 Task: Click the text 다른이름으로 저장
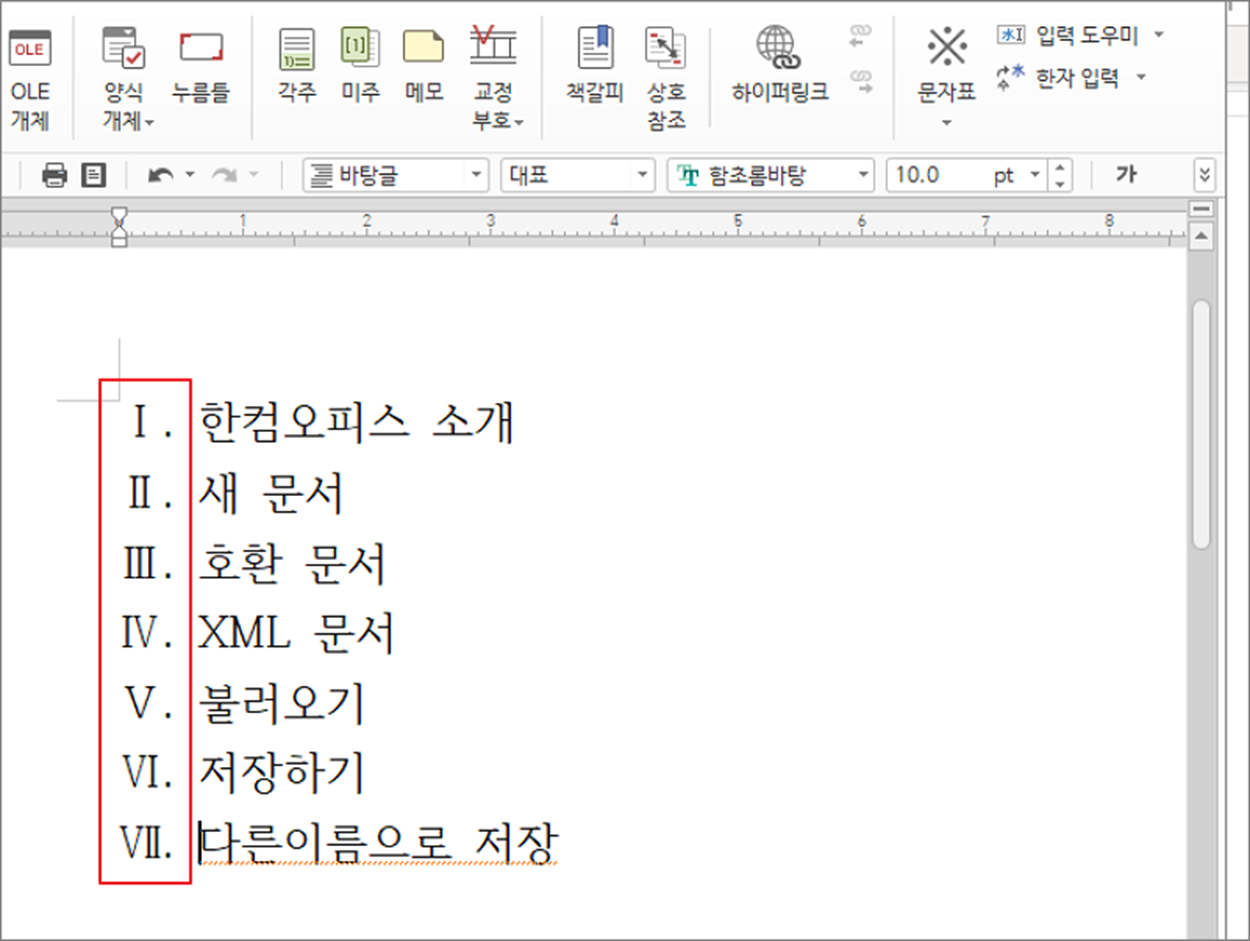point(378,843)
